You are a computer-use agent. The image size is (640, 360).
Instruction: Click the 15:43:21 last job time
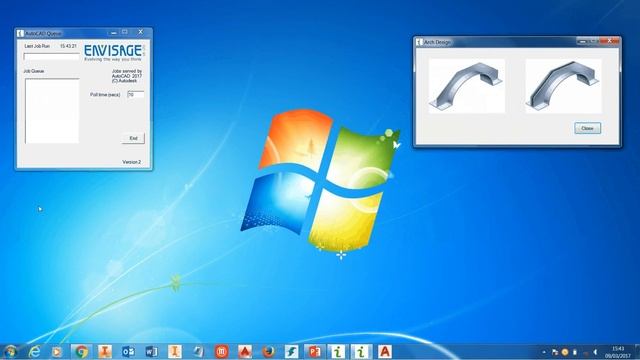pyautogui.click(x=68, y=46)
